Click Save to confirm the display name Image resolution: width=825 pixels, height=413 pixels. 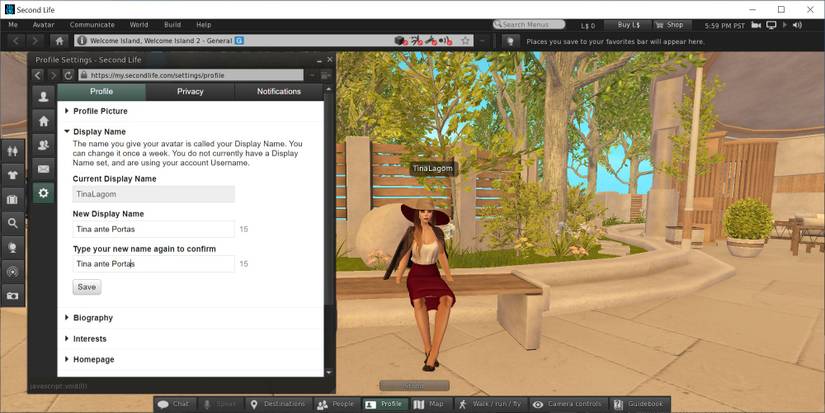pyautogui.click(x=87, y=287)
